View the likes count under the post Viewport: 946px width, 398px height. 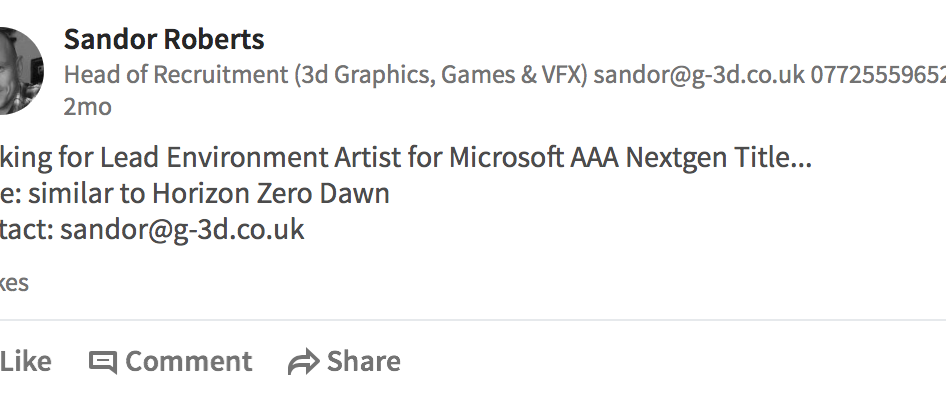coord(14,283)
